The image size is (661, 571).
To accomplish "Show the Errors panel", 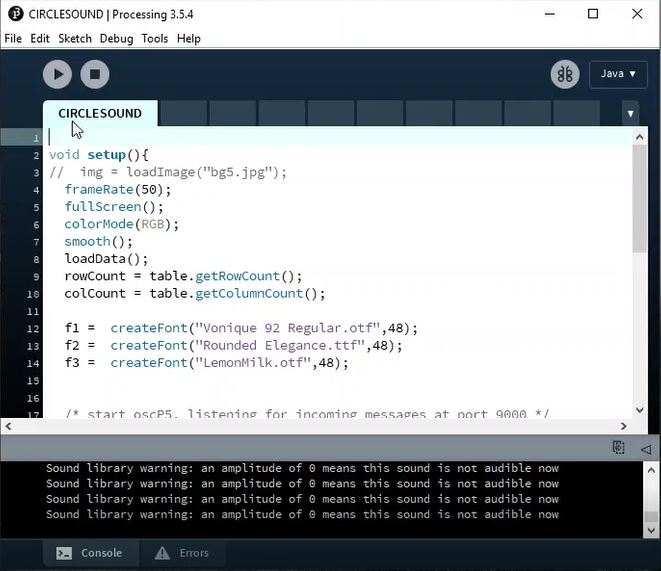I will (x=182, y=553).
